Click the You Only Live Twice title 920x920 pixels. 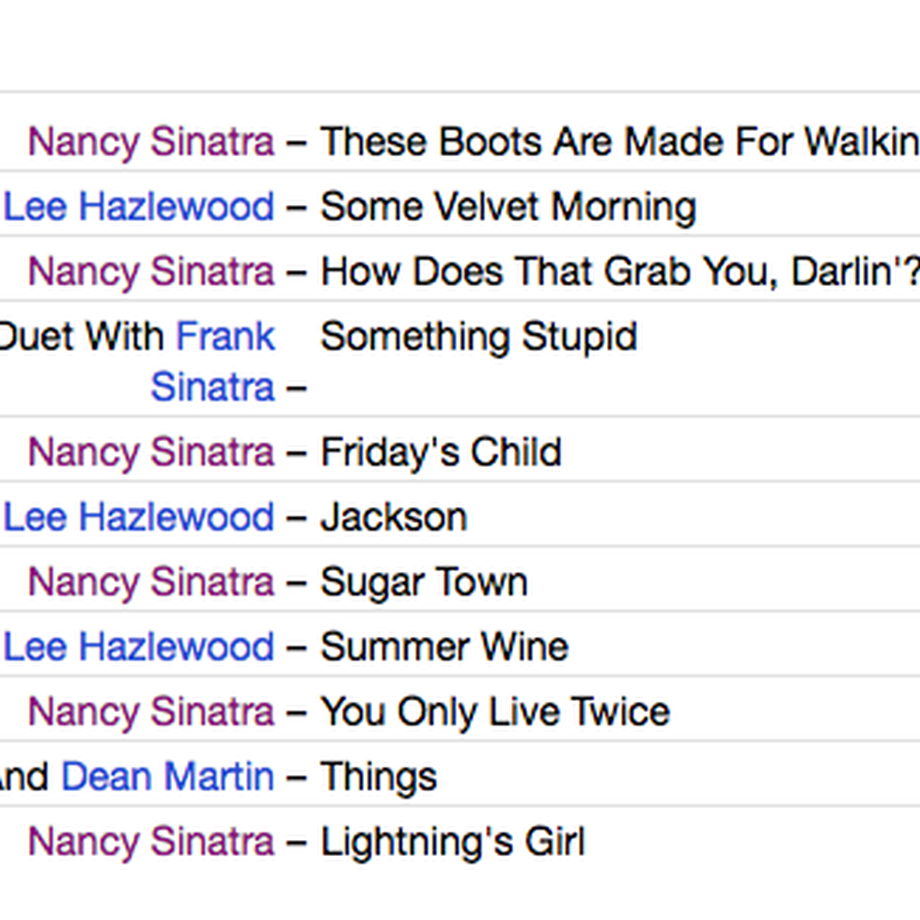coord(495,713)
